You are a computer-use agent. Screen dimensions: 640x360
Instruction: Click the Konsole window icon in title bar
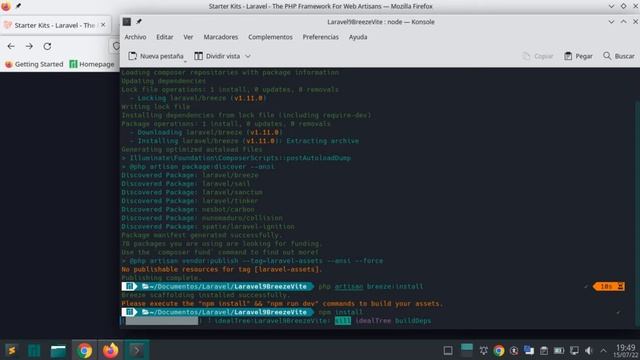(127, 22)
